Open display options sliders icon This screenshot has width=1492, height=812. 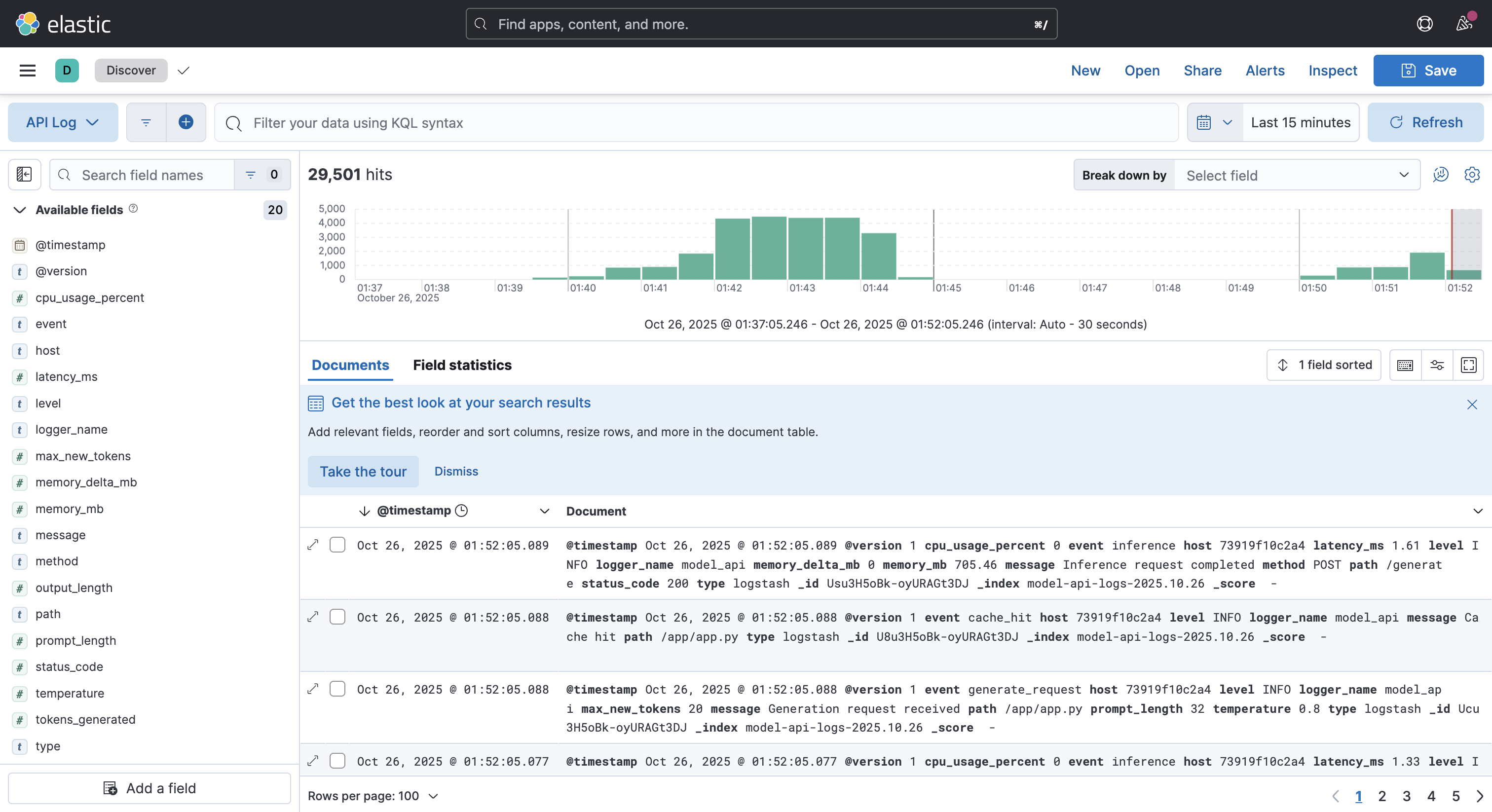(1436, 365)
